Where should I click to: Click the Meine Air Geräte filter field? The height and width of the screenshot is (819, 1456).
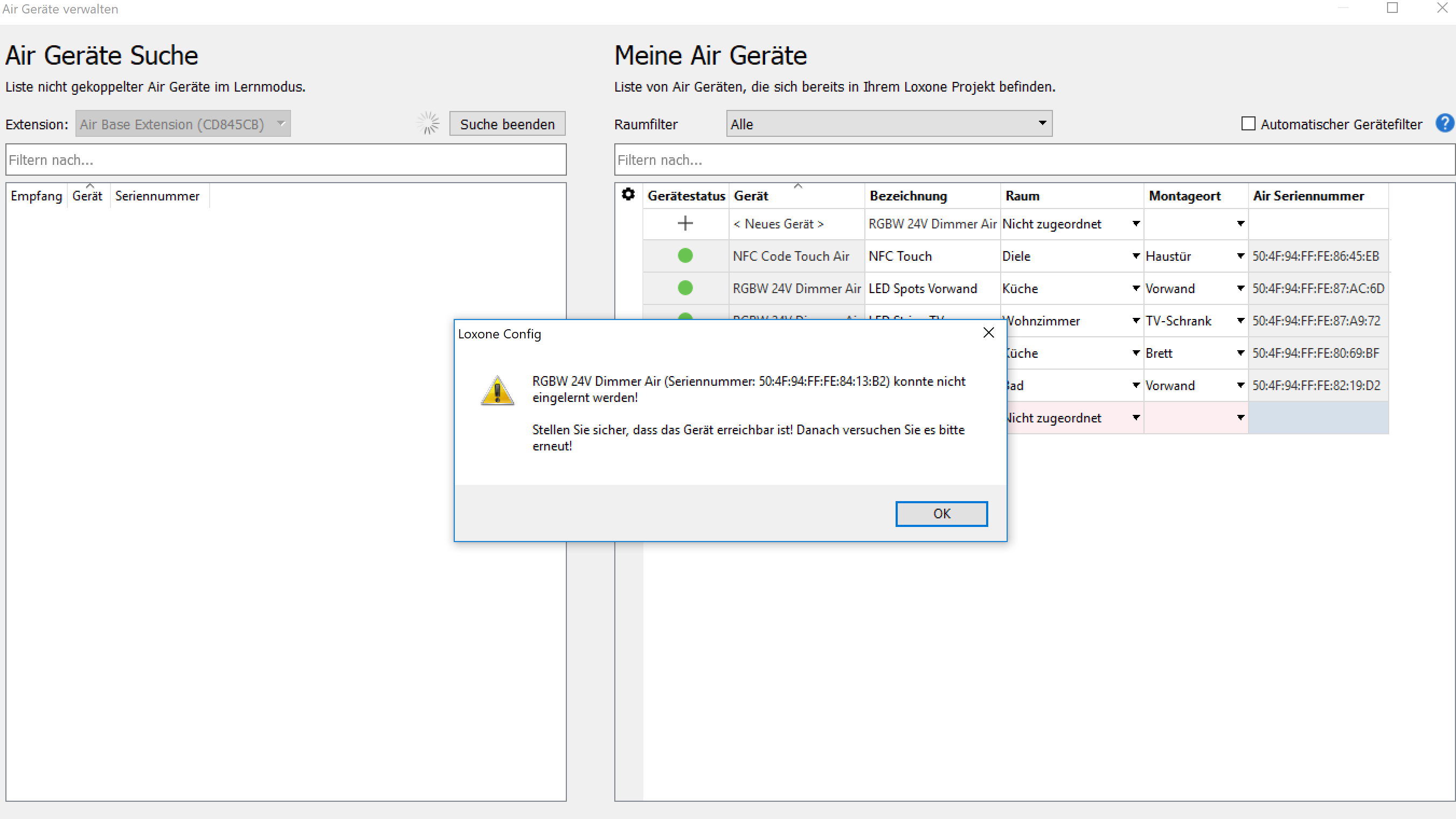point(1035,160)
